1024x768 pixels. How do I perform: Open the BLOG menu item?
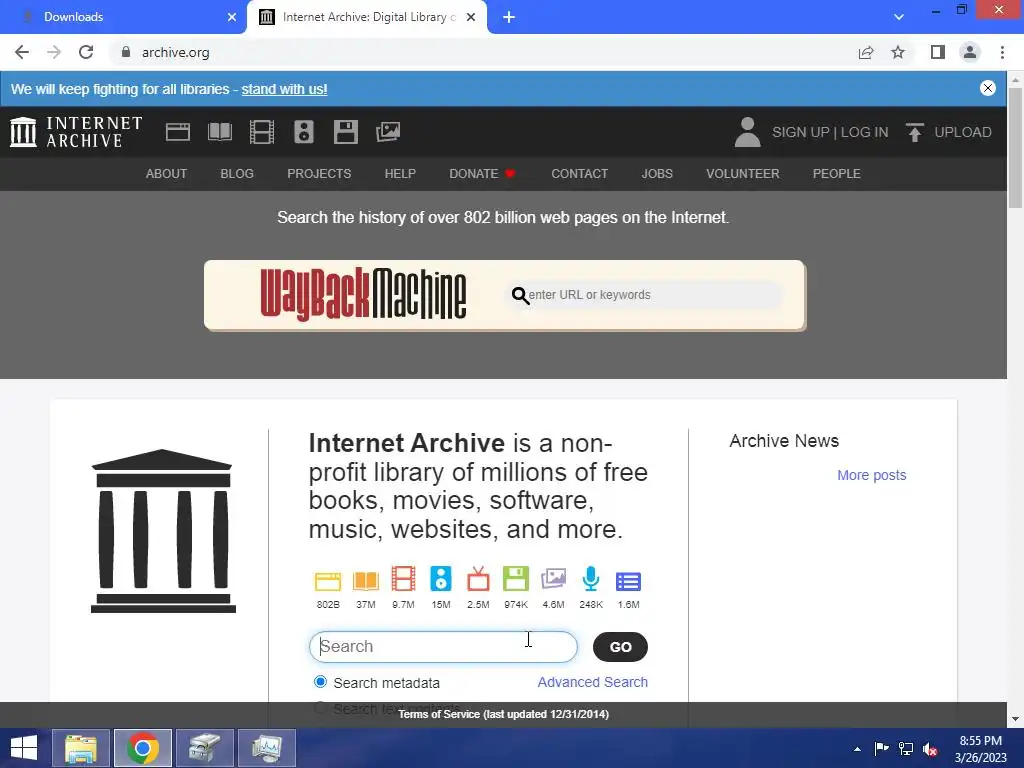(x=237, y=174)
